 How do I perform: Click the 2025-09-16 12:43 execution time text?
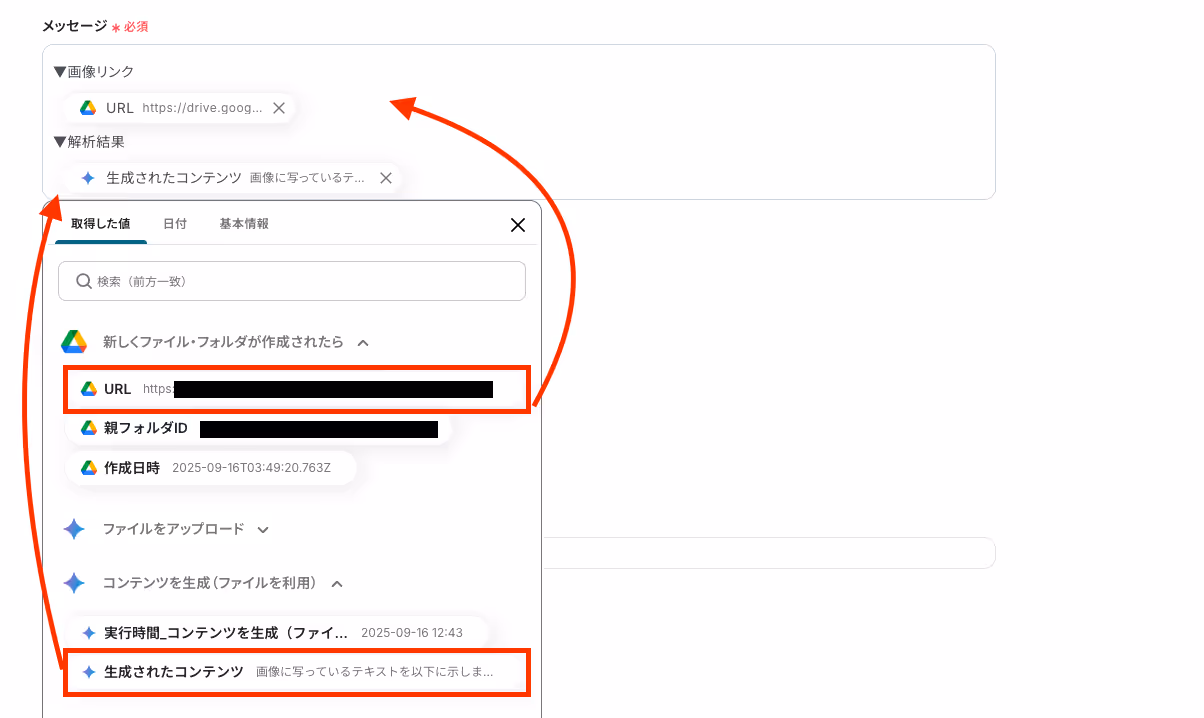pos(412,633)
